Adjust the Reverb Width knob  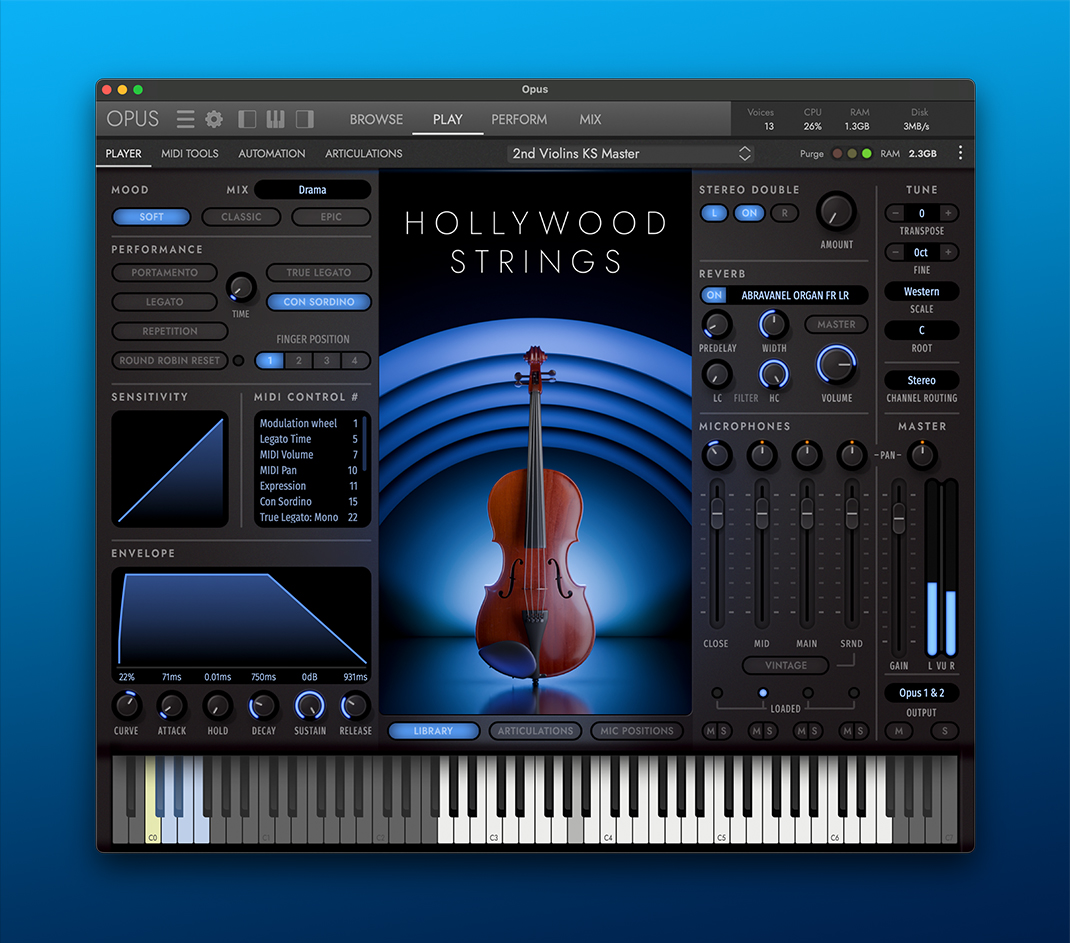[x=774, y=325]
